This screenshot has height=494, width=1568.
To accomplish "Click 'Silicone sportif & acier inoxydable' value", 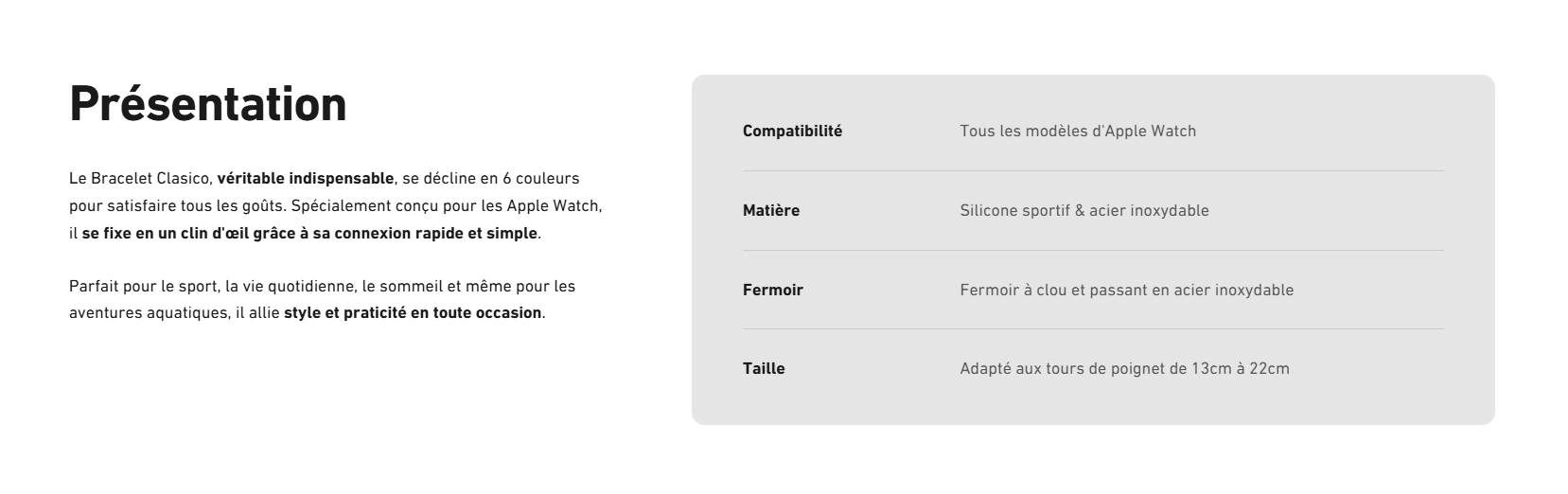I will 1084,210.
